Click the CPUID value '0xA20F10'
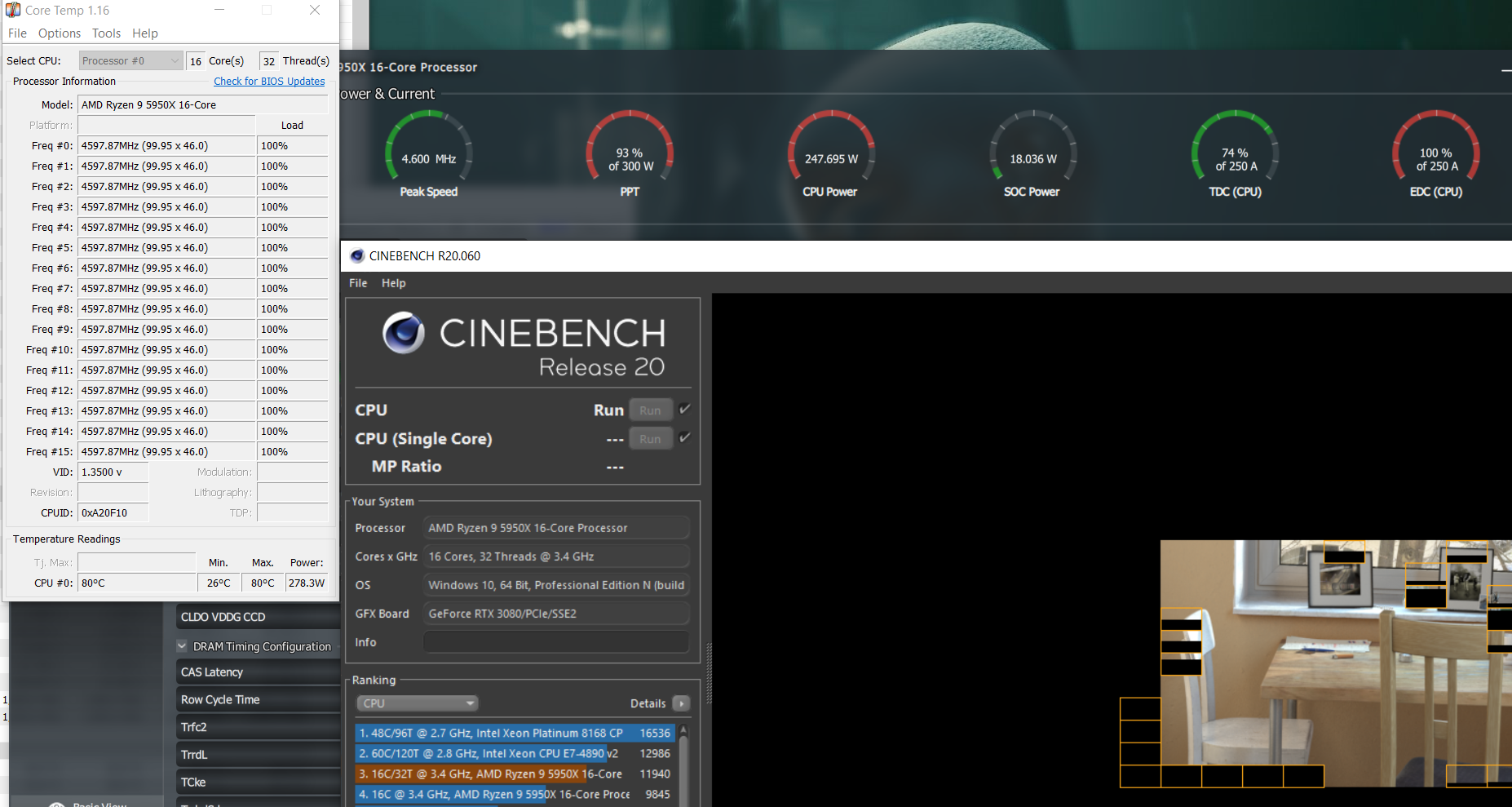The width and height of the screenshot is (1512, 807). 113,513
